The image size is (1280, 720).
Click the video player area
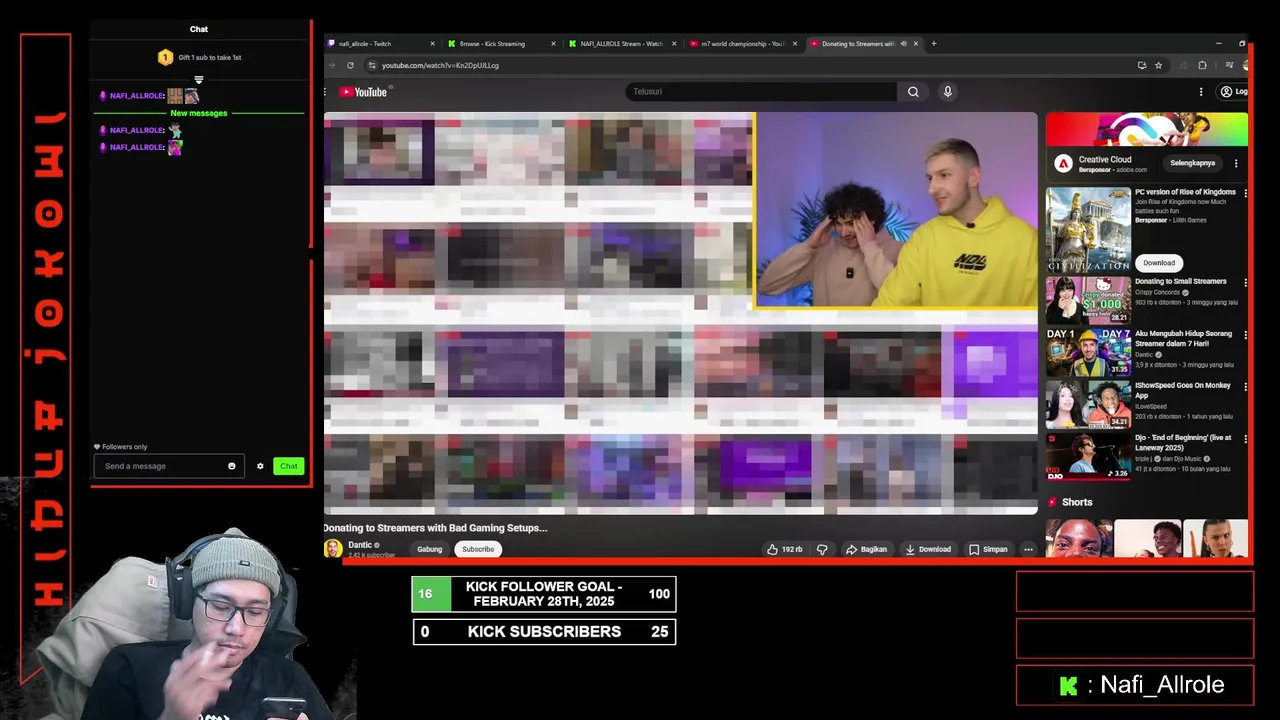[680, 313]
